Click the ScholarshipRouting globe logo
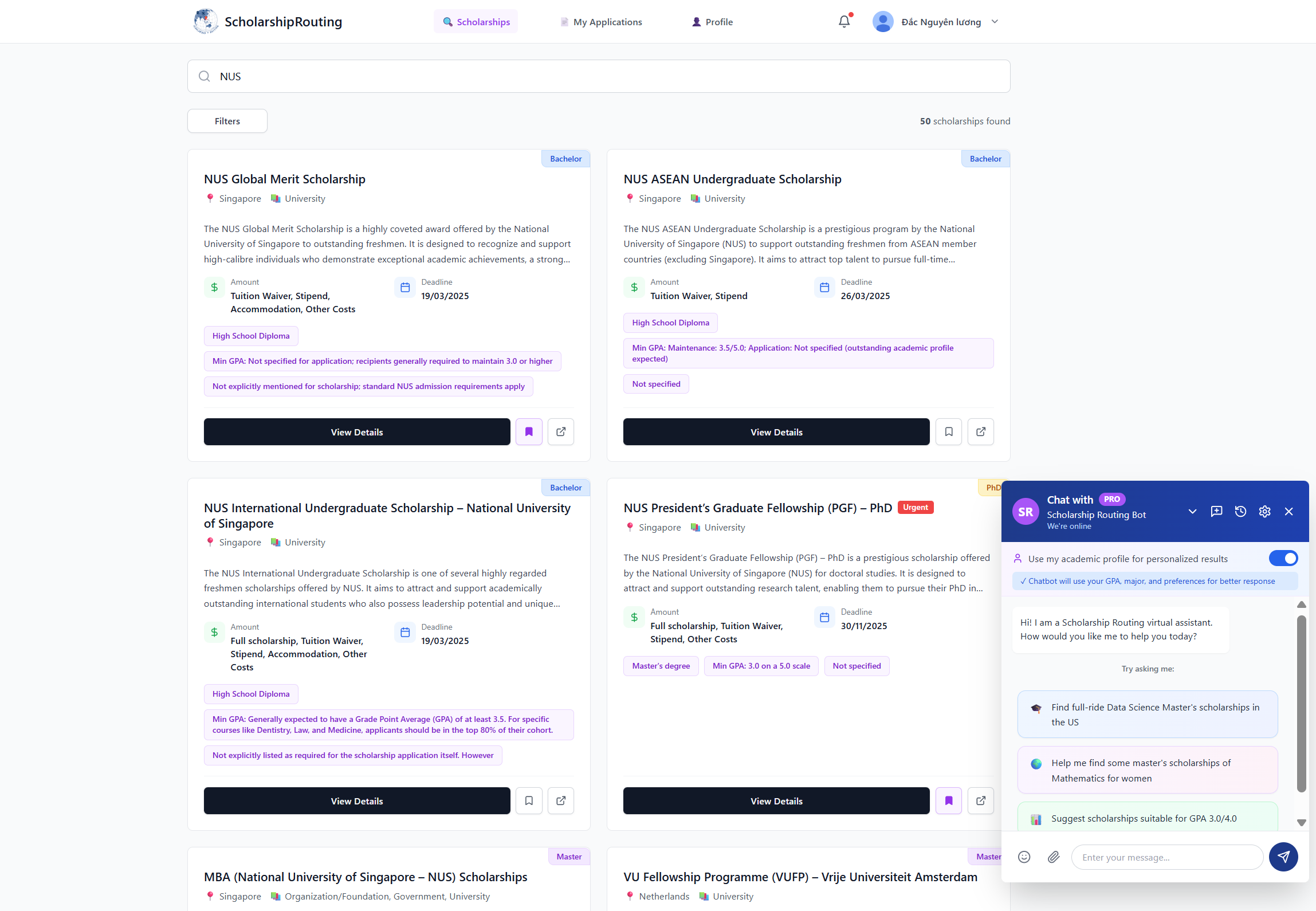Screen dimensions: 1316x911 coord(206,22)
